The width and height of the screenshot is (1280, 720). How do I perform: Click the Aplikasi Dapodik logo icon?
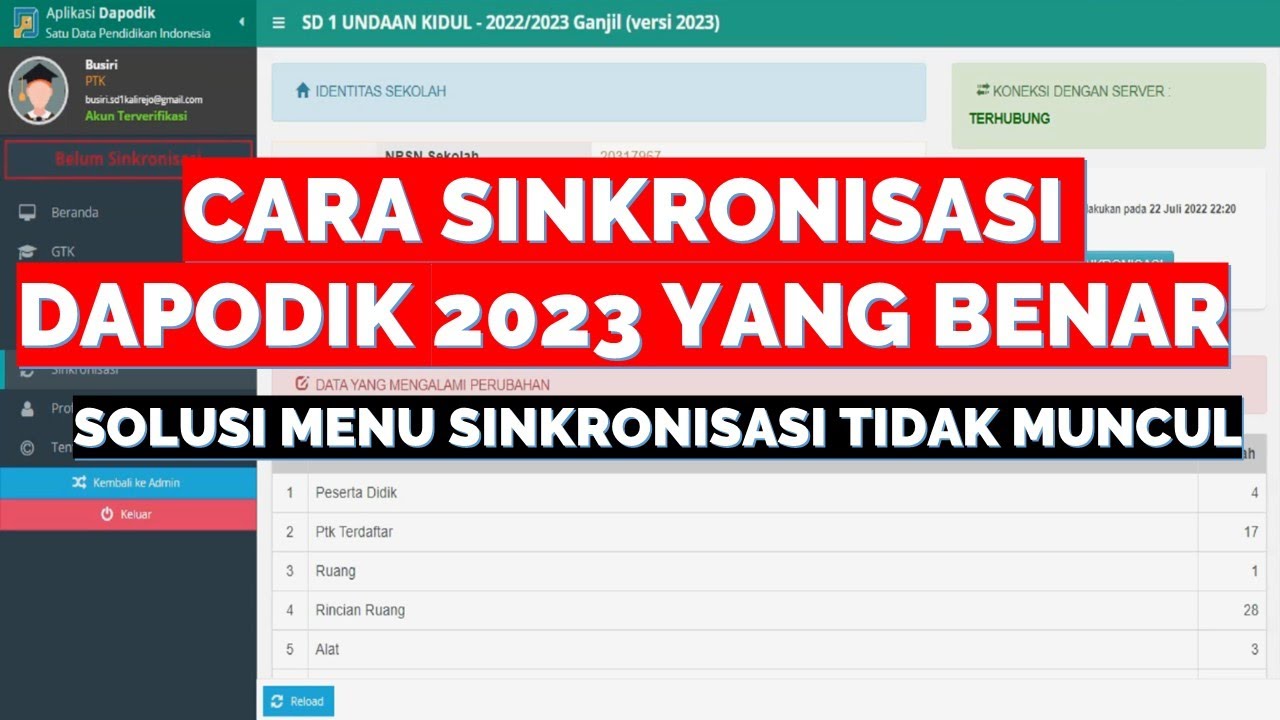coord(27,24)
